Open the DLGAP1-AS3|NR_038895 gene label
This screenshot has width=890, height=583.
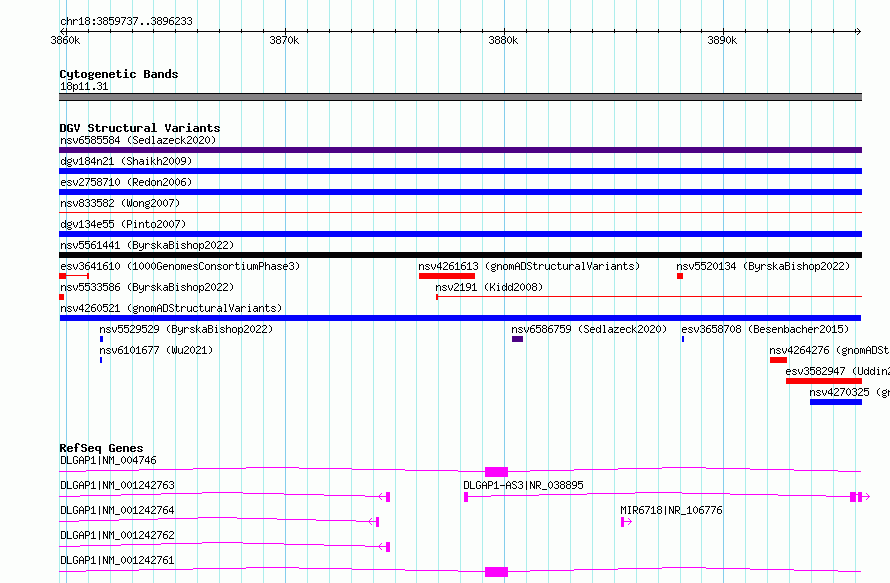[x=523, y=485]
